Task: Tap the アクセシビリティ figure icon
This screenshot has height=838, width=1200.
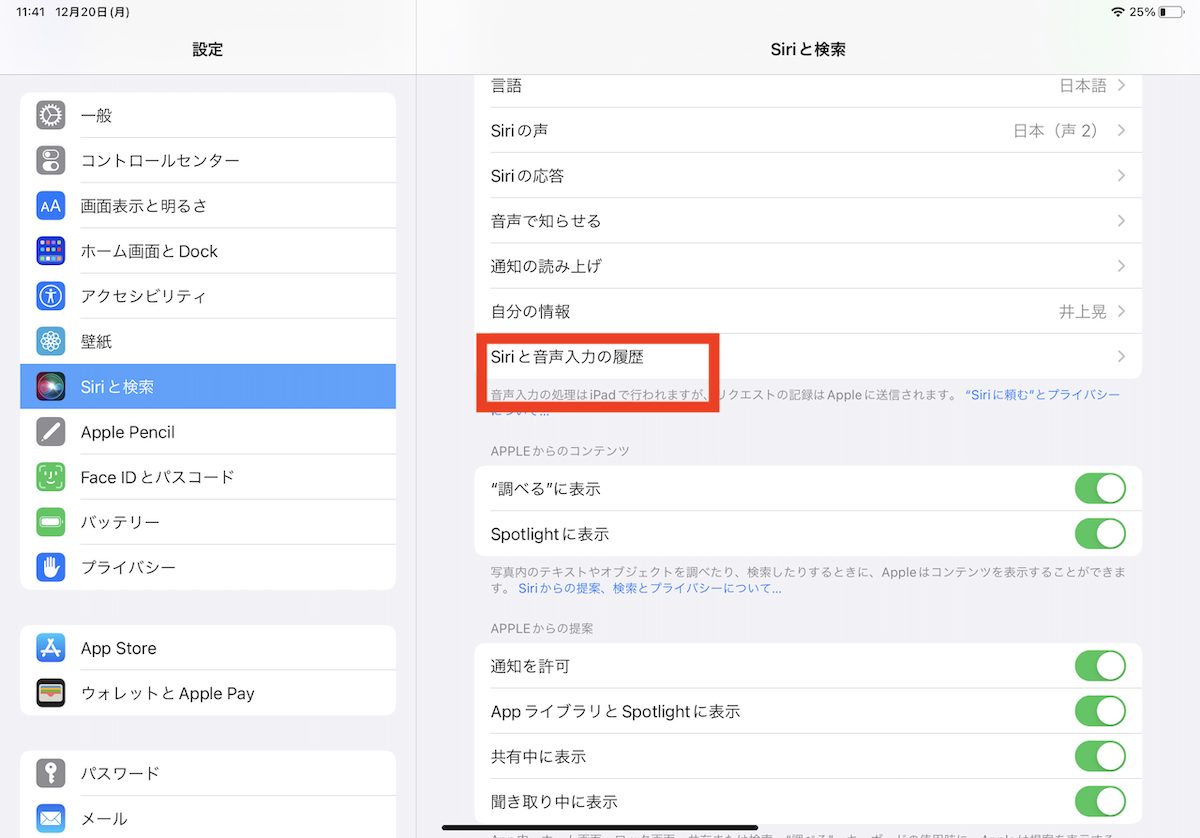Action: pyautogui.click(x=50, y=296)
